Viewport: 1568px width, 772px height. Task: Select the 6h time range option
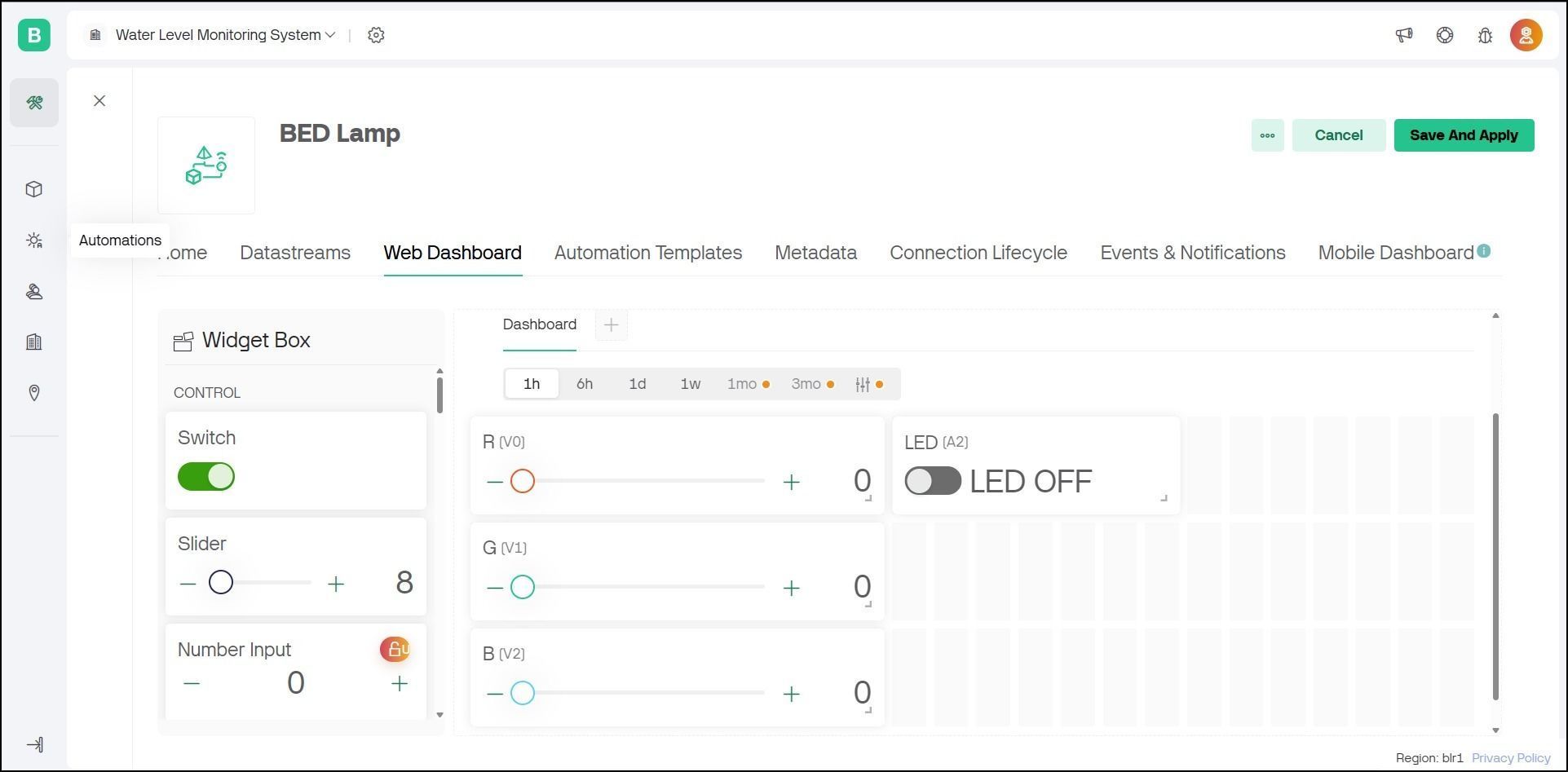(585, 384)
